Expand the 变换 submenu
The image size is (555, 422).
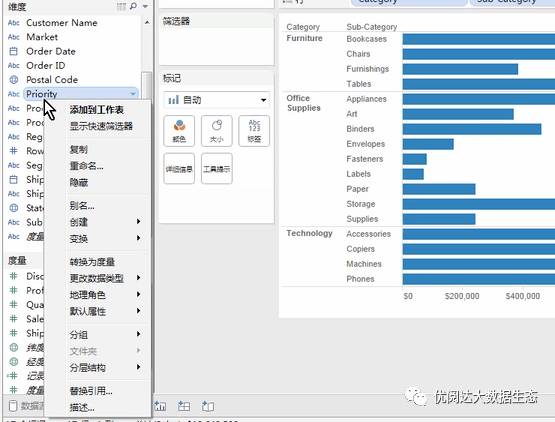tap(105, 239)
